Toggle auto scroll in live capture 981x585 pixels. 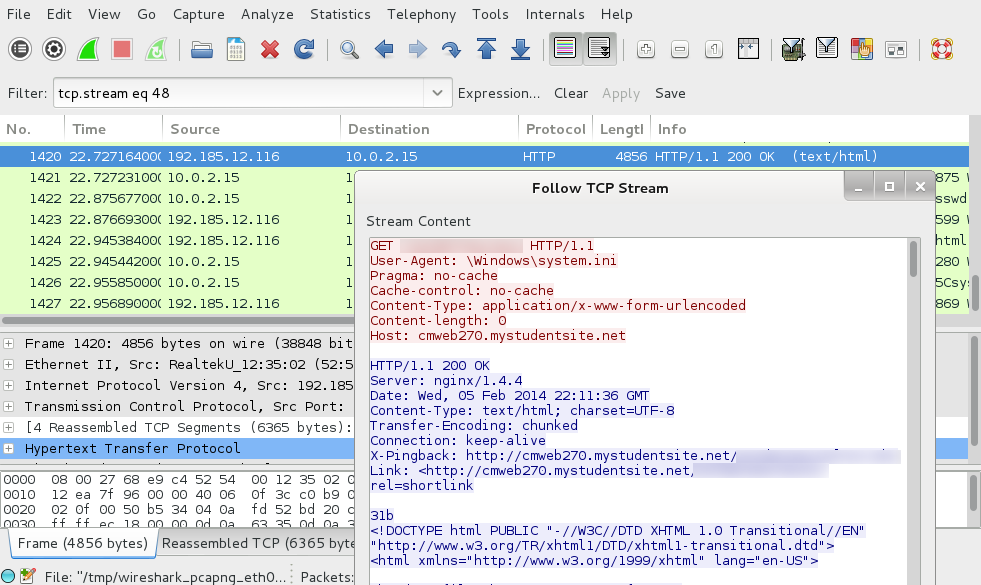(599, 49)
